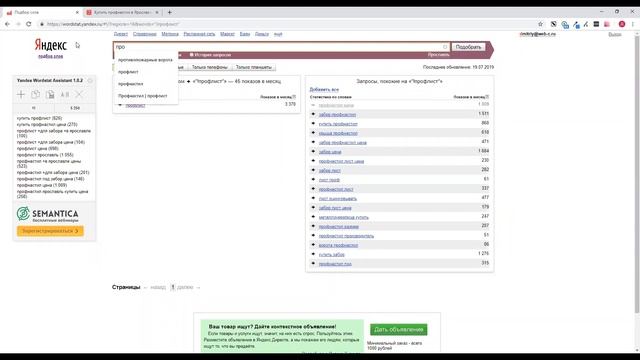Click the Semantica logo banner

48,214
